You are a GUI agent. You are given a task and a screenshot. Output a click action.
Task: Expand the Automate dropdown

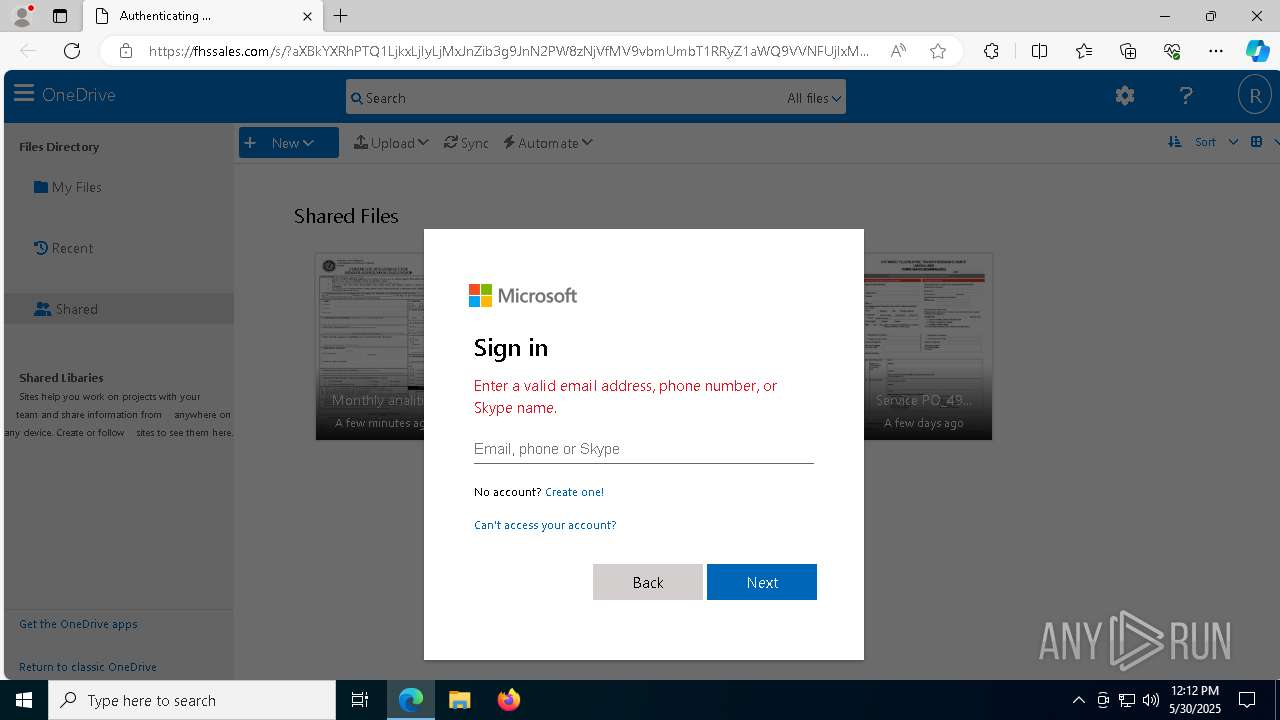pos(548,143)
